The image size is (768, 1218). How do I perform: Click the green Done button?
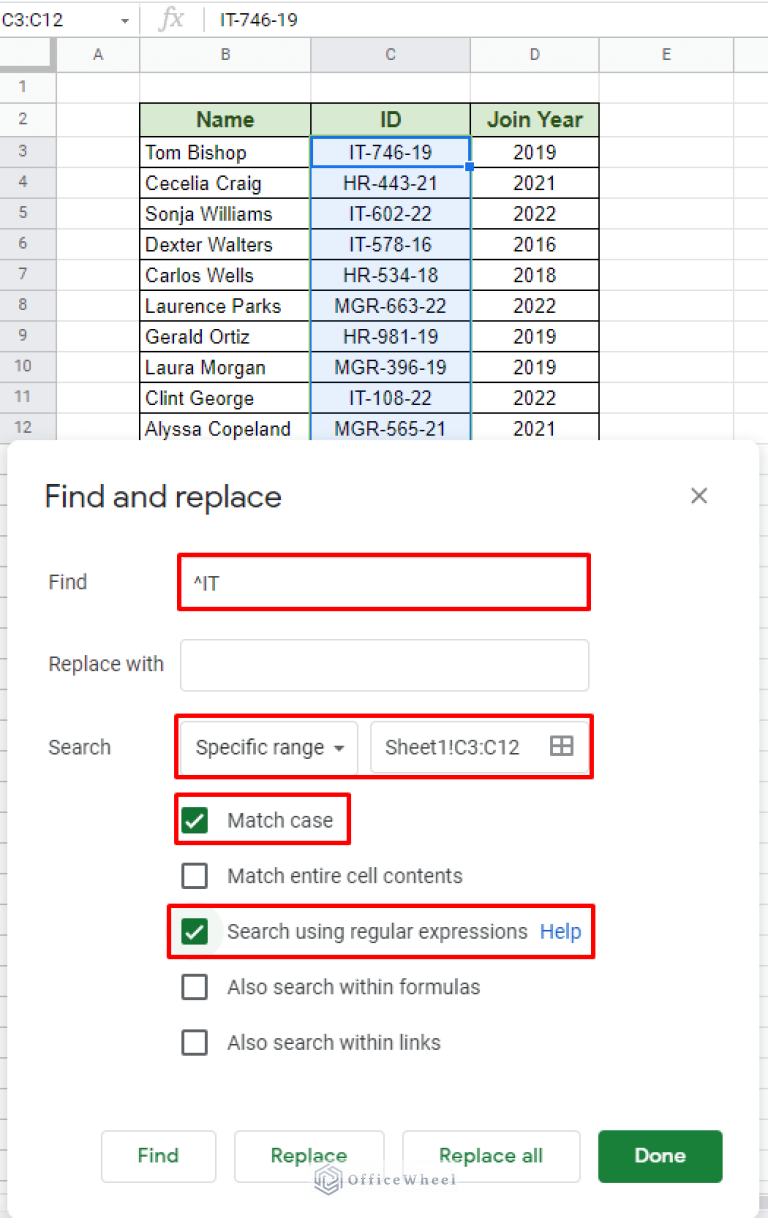[x=660, y=1156]
